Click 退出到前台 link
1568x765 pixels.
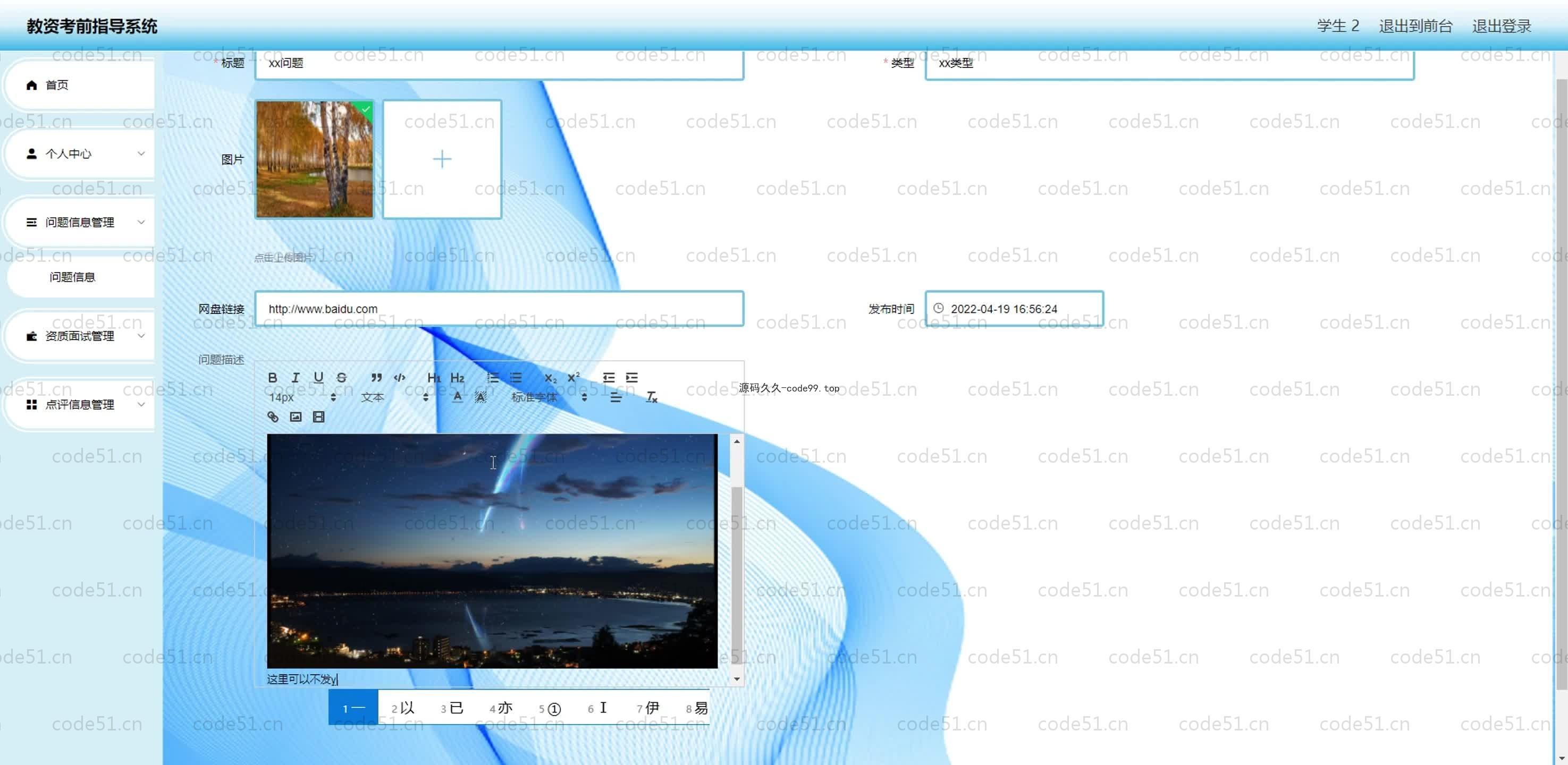[1415, 25]
